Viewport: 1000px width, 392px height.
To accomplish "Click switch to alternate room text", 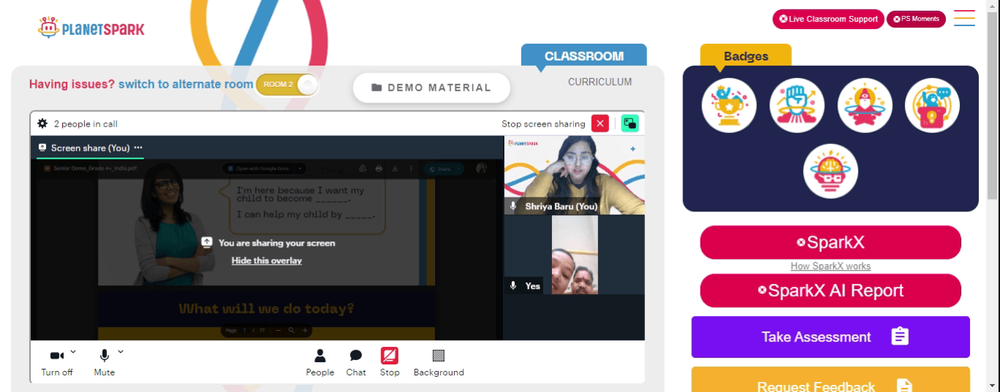I will tap(186, 84).
